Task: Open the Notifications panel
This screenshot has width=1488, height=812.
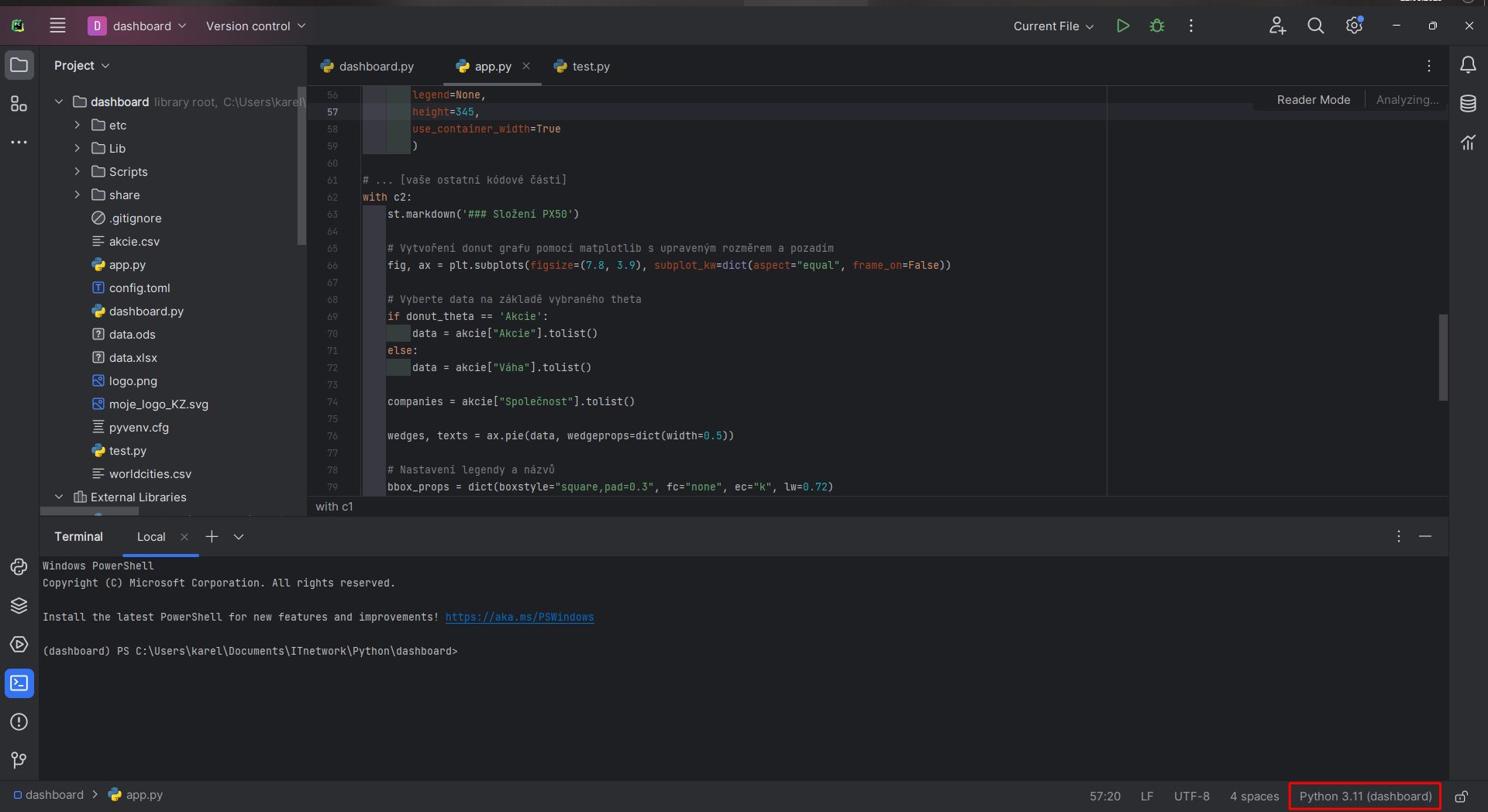Action: pos(1469,65)
